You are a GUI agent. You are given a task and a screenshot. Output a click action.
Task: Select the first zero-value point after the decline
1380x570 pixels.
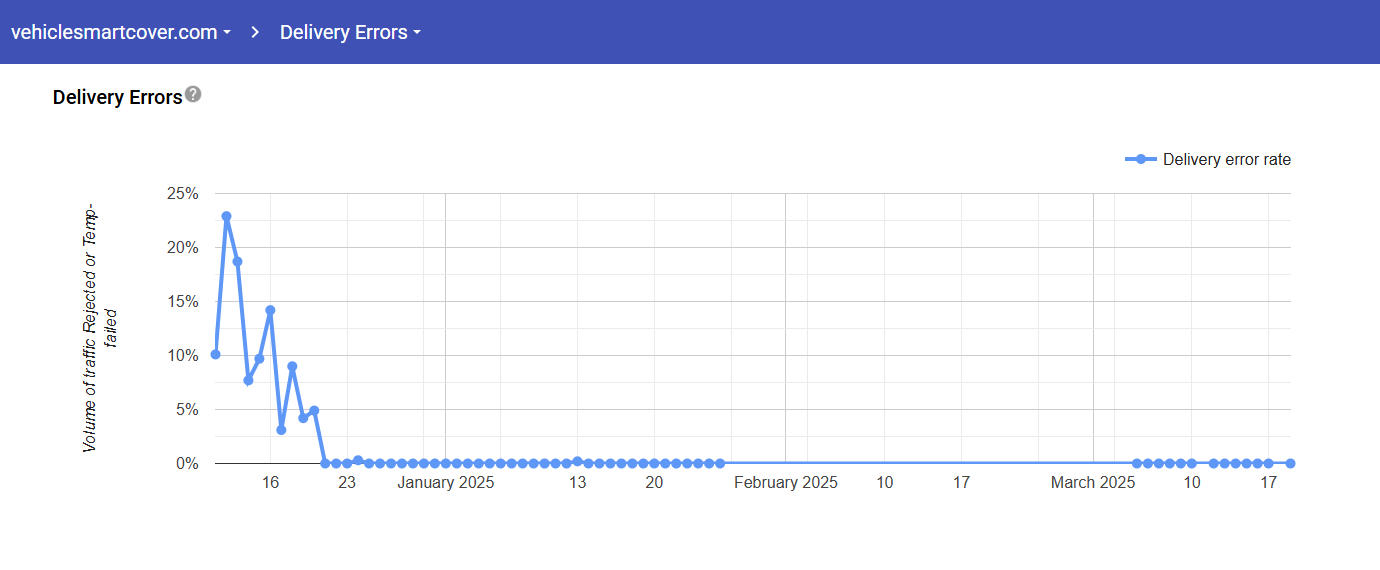[x=325, y=463]
